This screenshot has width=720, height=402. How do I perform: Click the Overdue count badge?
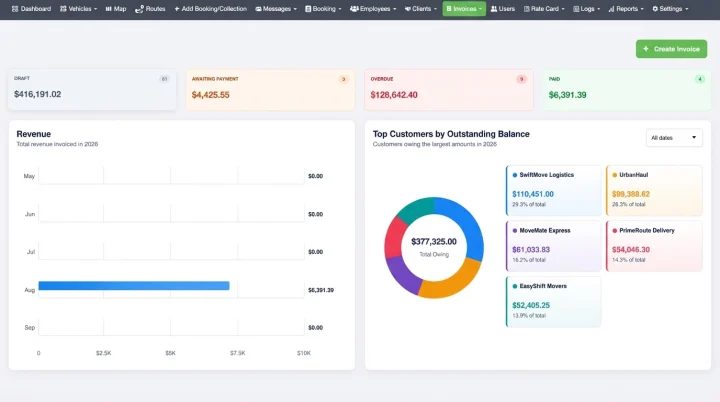click(x=521, y=79)
